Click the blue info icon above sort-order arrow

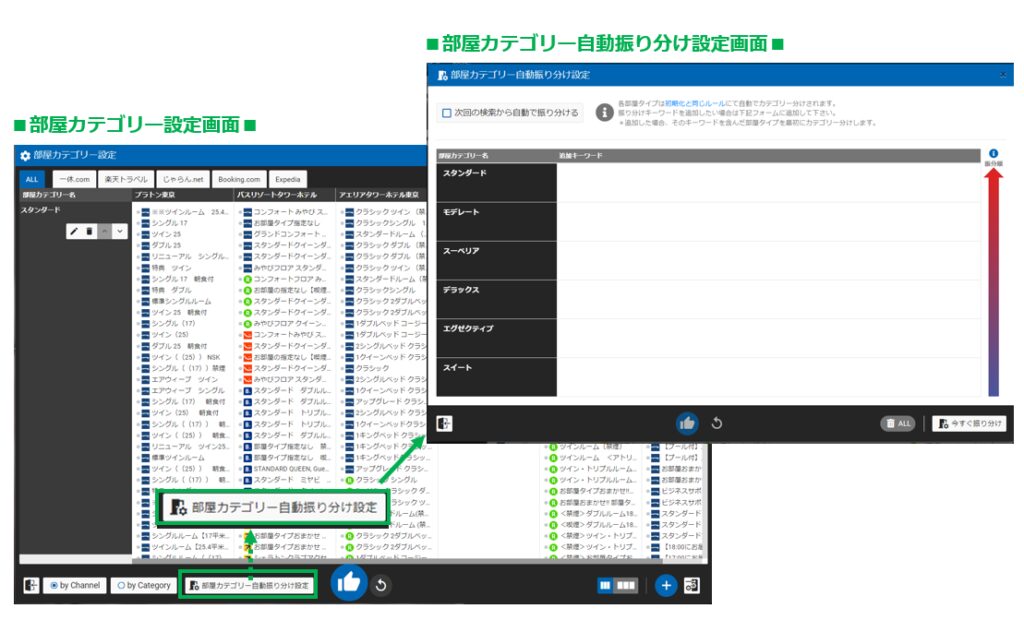click(x=993, y=153)
